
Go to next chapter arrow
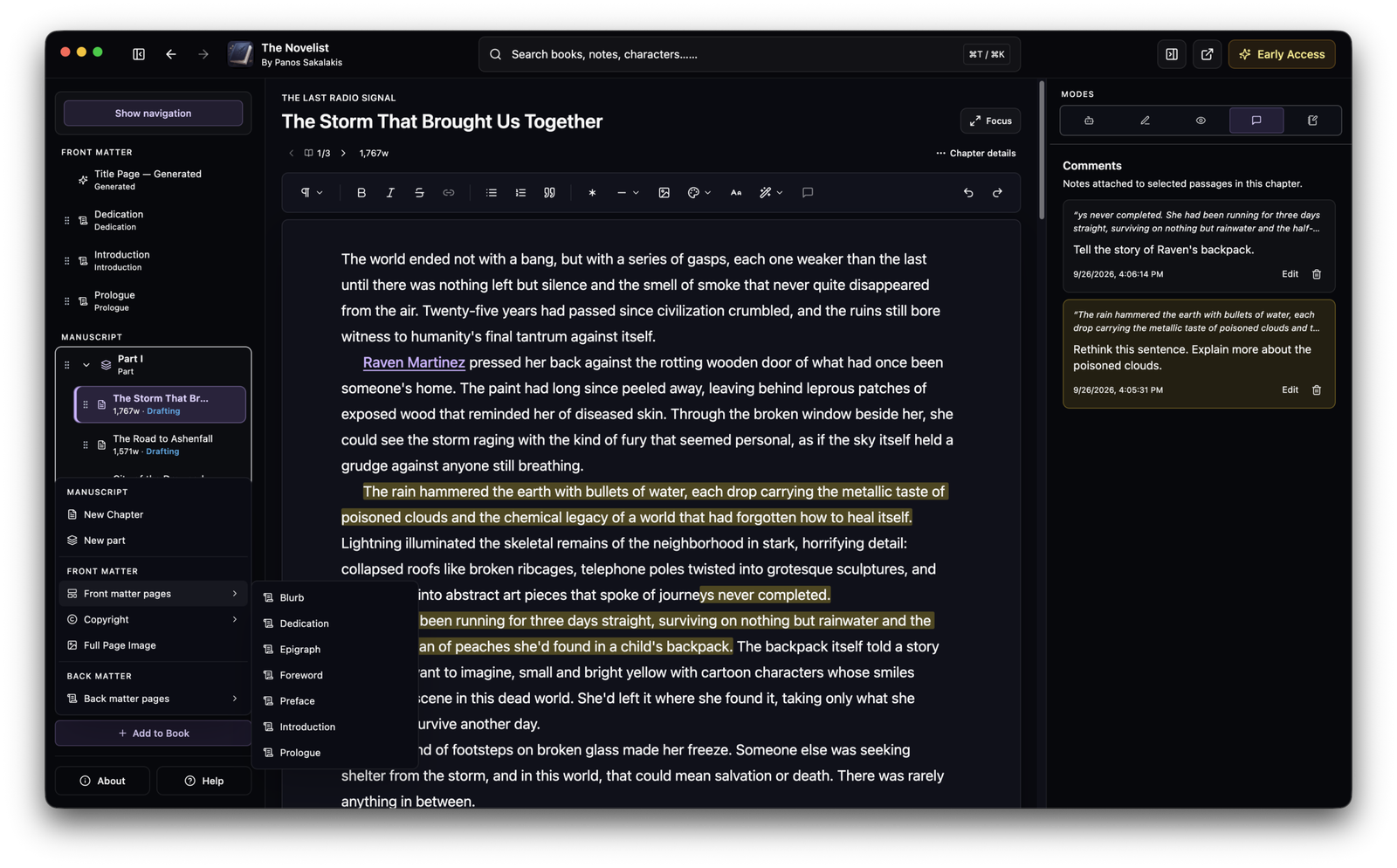pos(343,153)
